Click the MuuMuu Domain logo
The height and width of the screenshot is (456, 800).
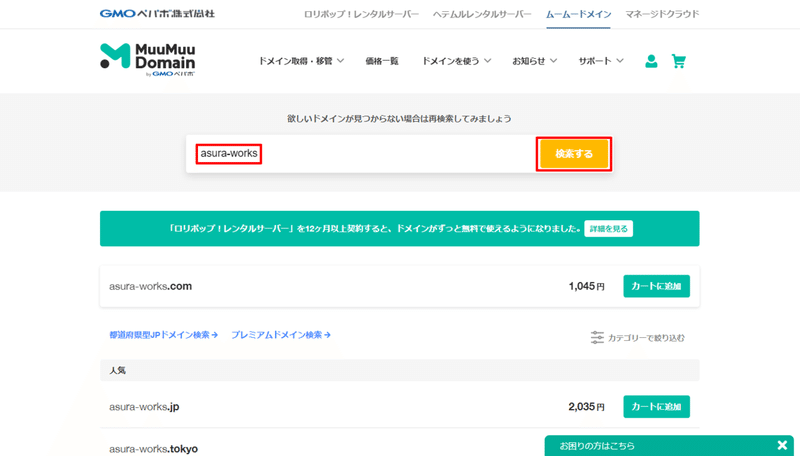click(147, 60)
